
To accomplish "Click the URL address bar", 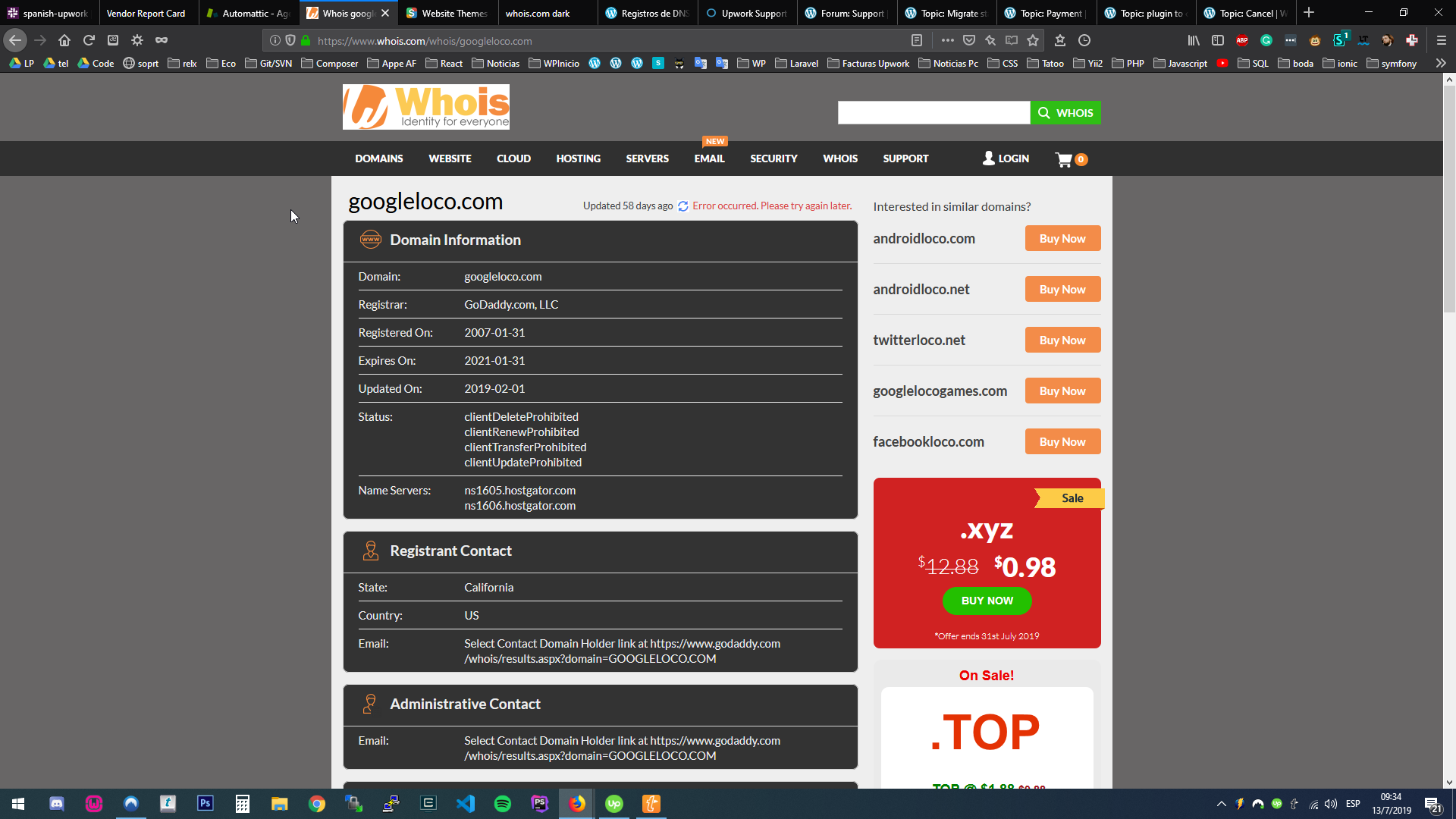I will pyautogui.click(x=607, y=41).
